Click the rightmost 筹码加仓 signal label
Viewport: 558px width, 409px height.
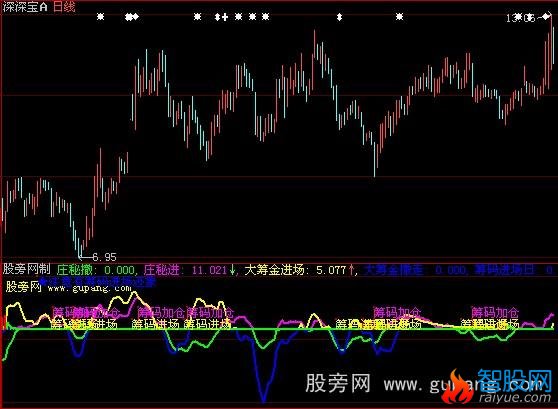pyautogui.click(x=495, y=312)
